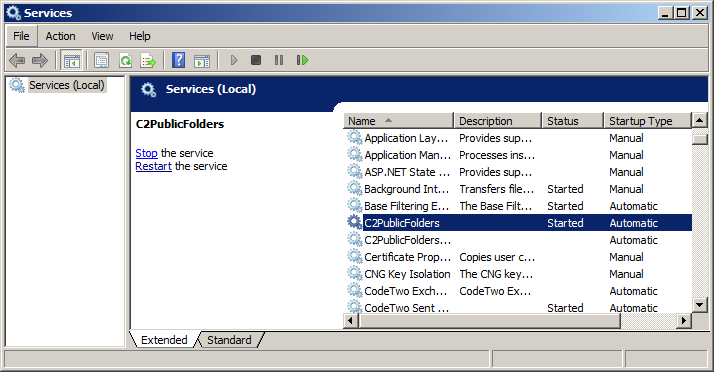Click the Stop the service link
The image size is (714, 372).
146,153
